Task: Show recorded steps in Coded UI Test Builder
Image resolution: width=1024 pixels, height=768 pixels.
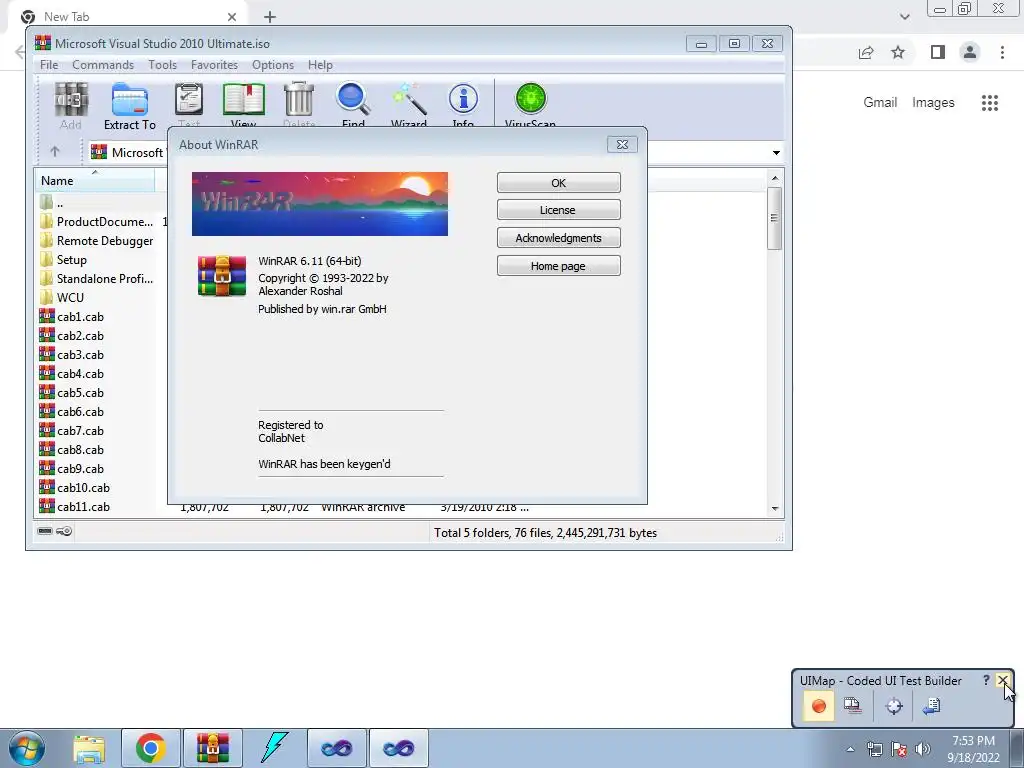Action: click(852, 706)
